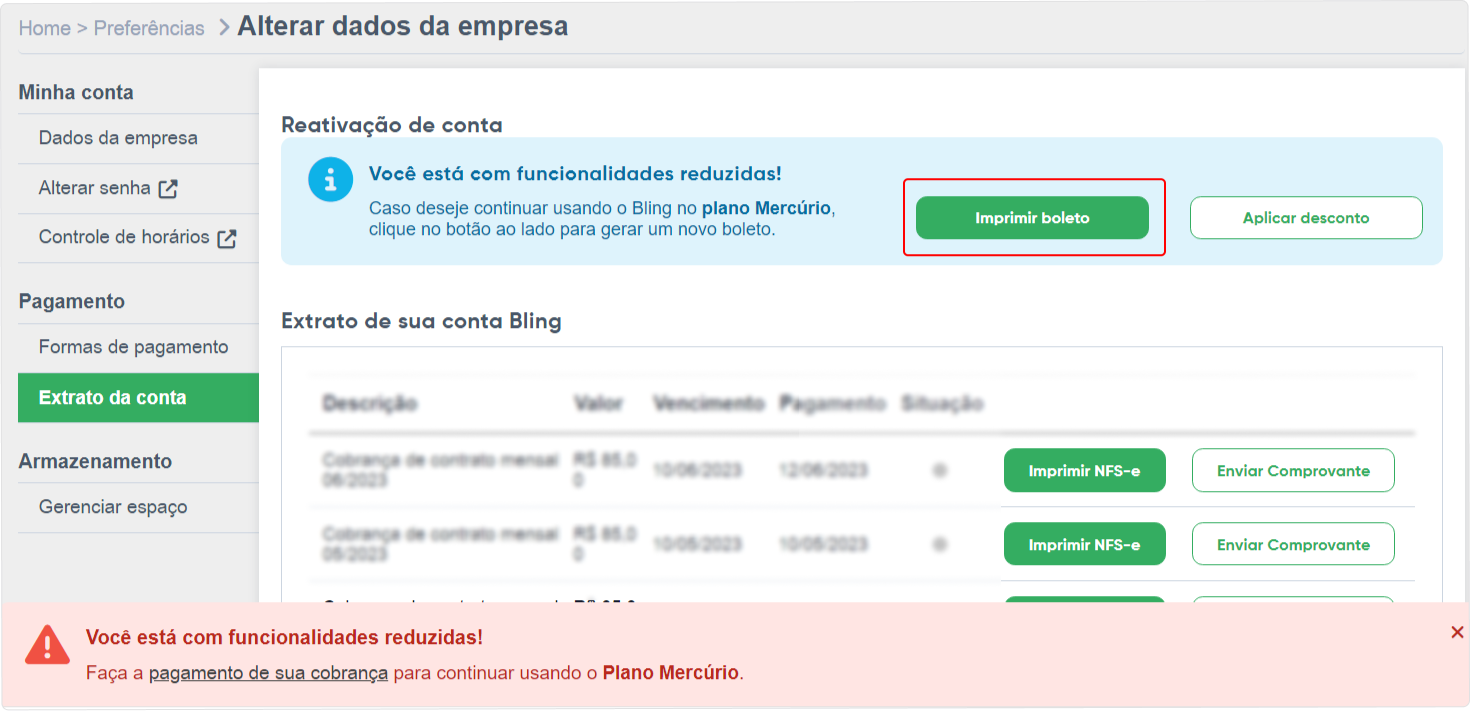Click the Imprimir boleto button
1470x711 pixels.
pyautogui.click(x=1032, y=217)
